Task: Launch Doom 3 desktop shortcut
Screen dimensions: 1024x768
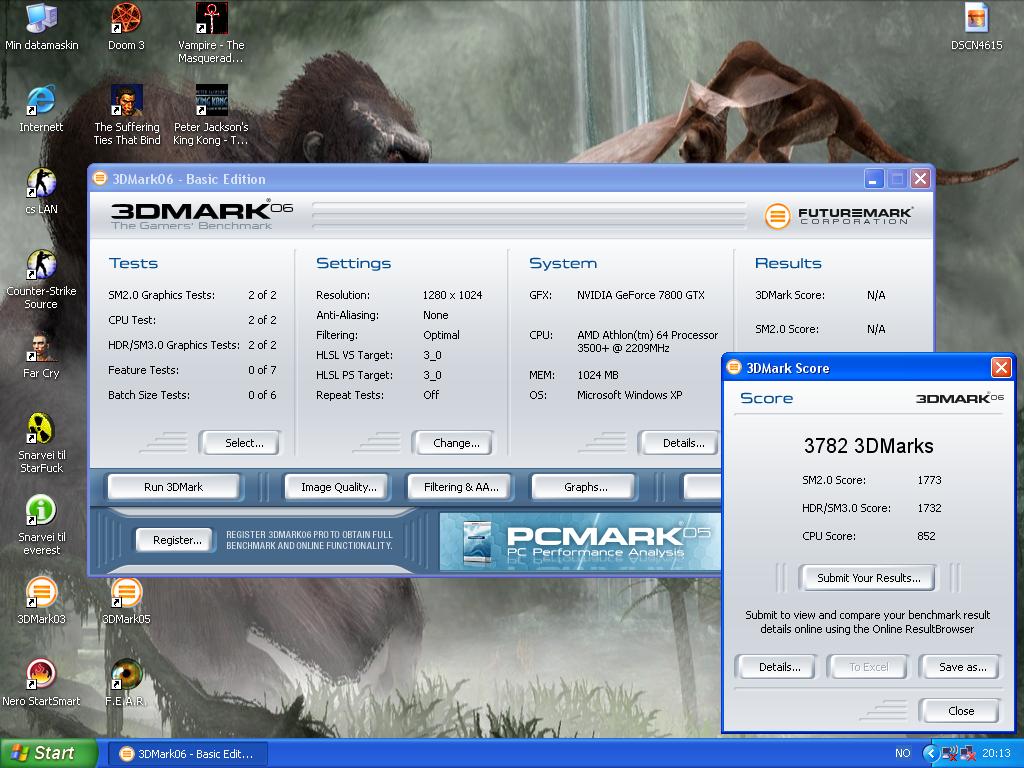Action: [126, 26]
